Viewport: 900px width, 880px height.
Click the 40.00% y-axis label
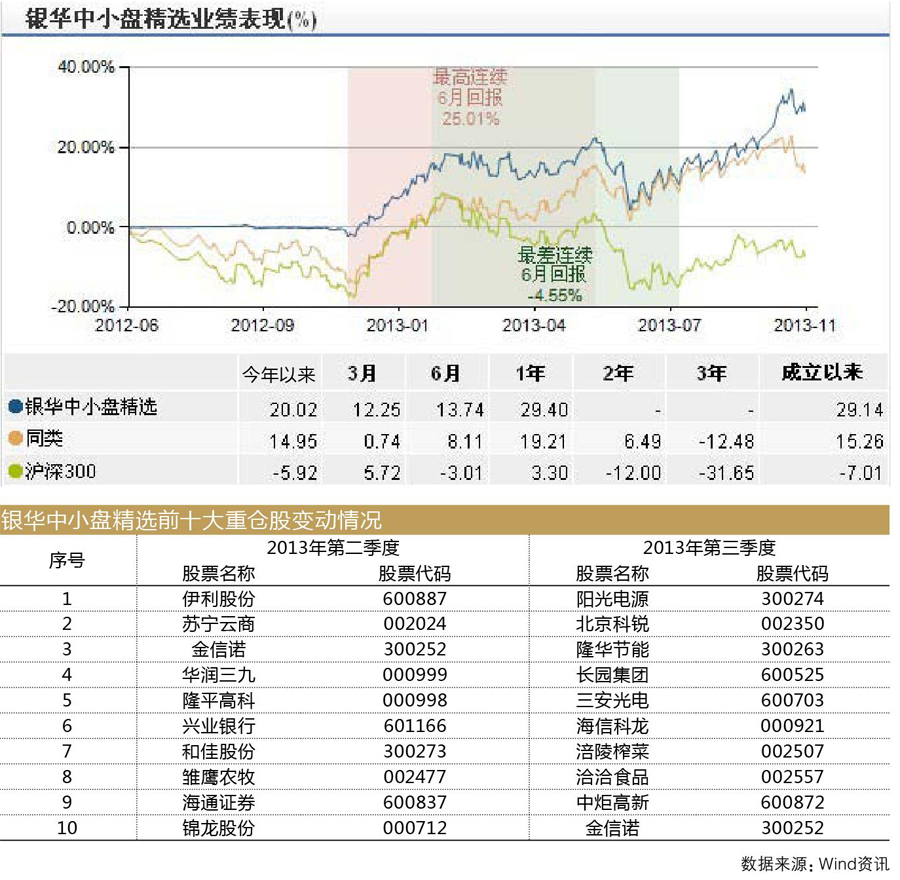(x=86, y=67)
